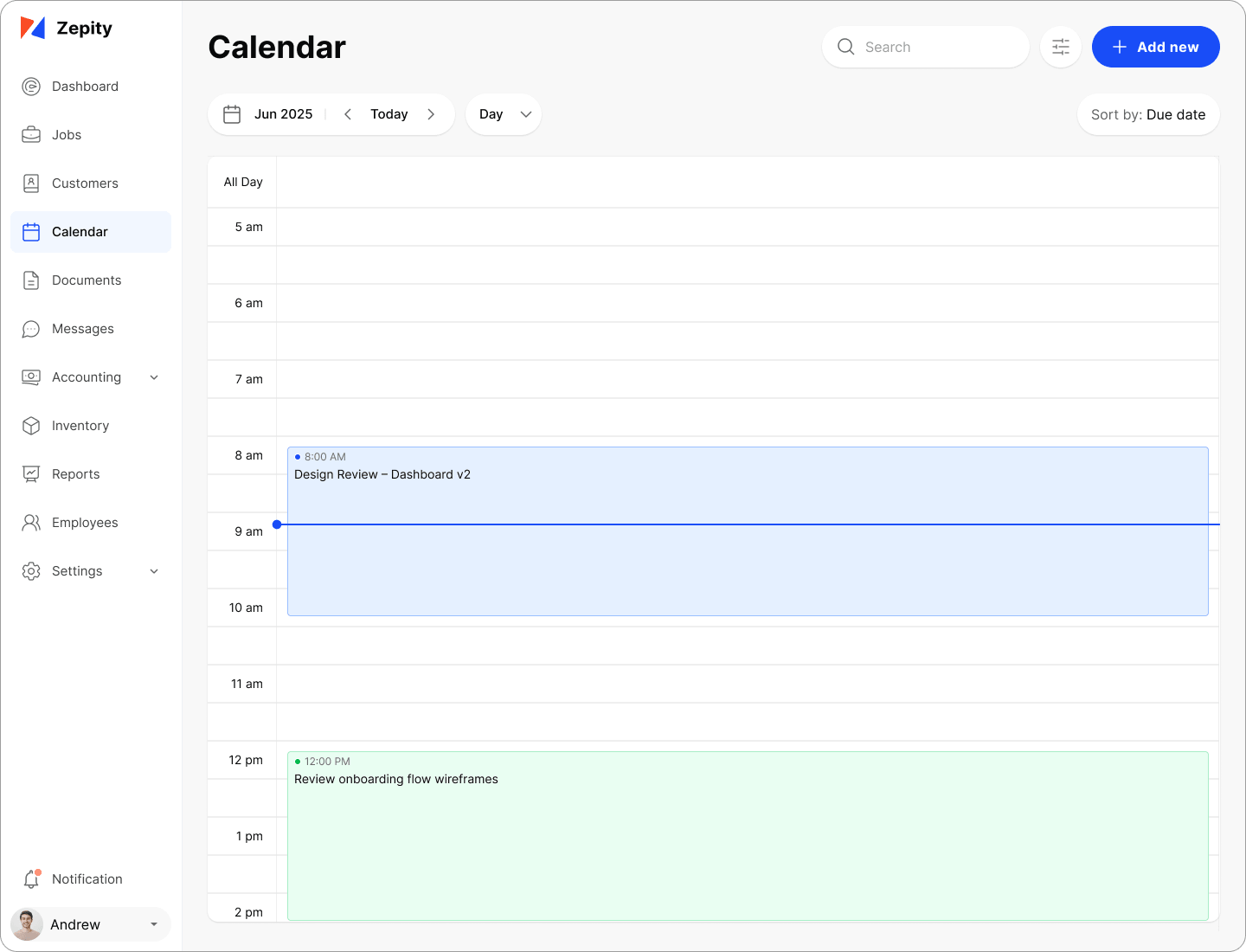Open Jobs via the briefcase icon
The height and width of the screenshot is (952, 1246).
pyautogui.click(x=31, y=135)
